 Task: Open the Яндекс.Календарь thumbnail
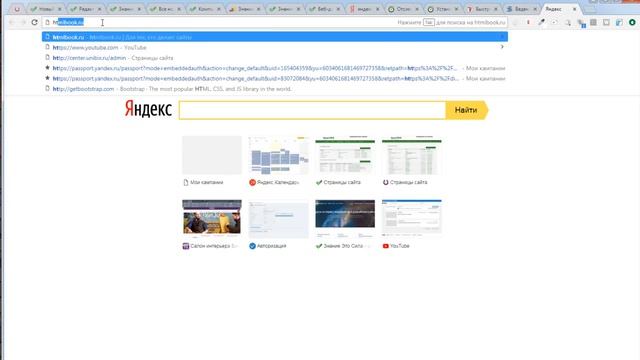tap(278, 155)
